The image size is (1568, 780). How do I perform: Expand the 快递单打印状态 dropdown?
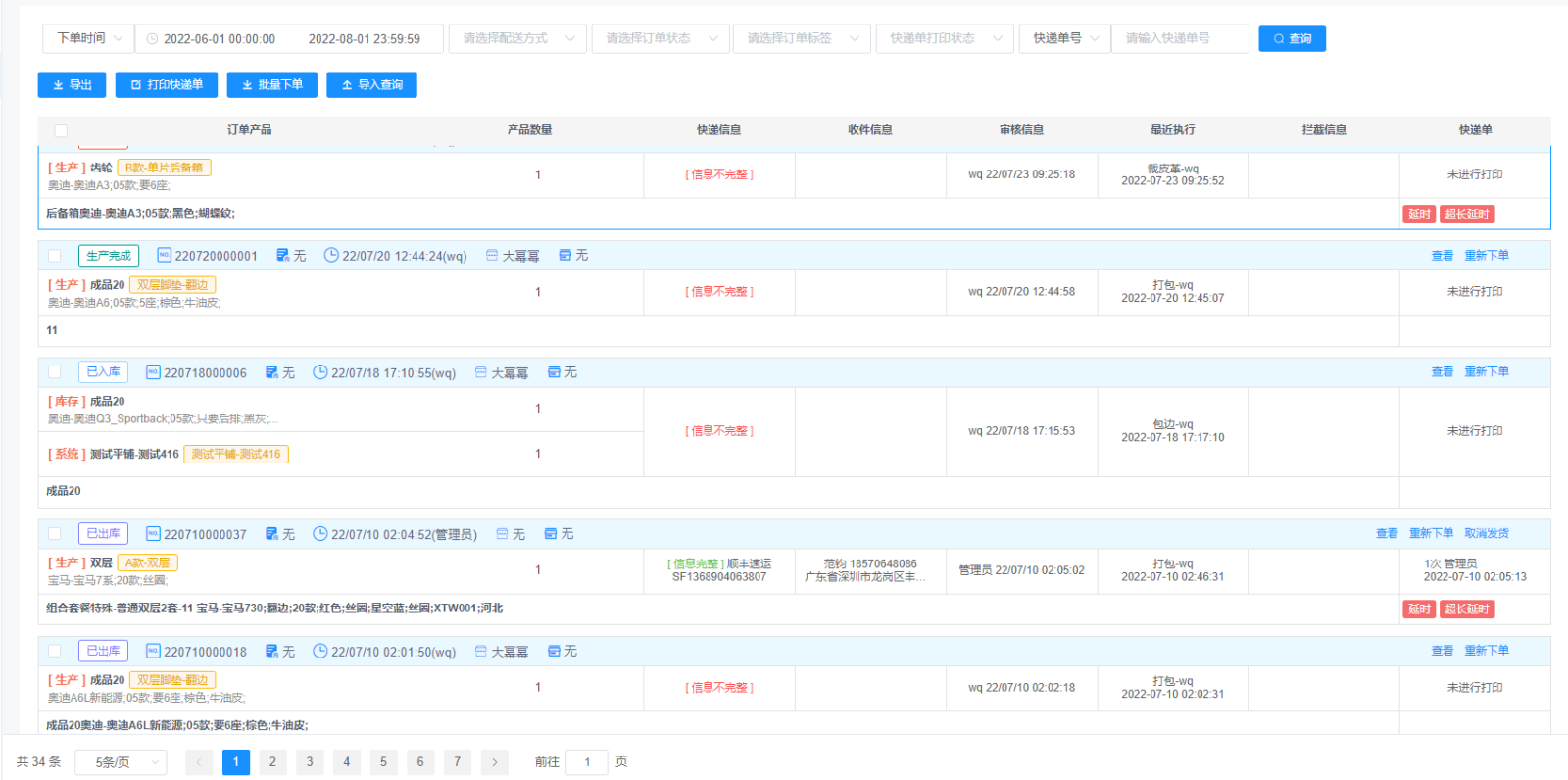945,38
